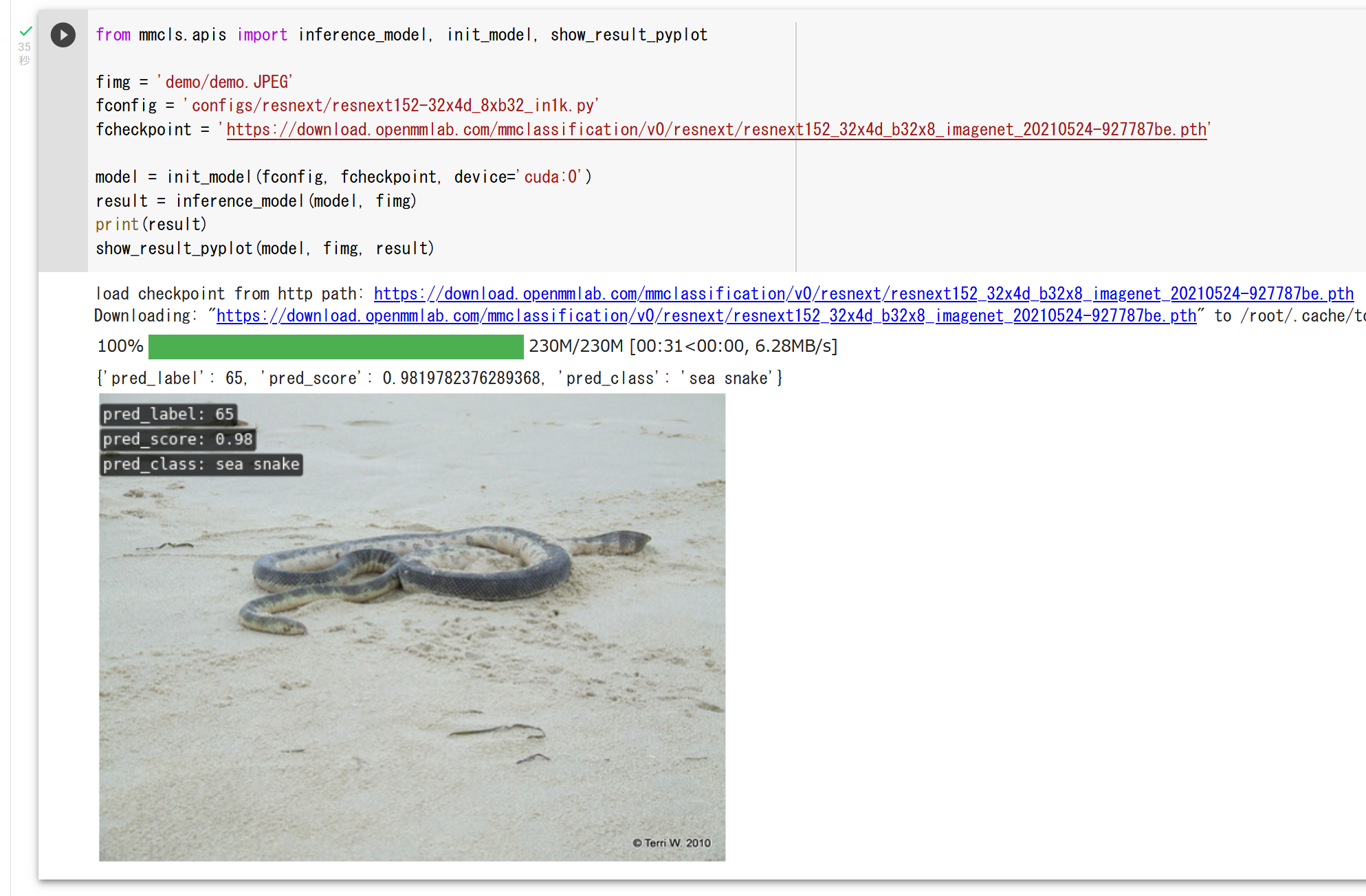Click the show_result_pyplot(model, fimg, result) line
Image resolution: width=1366 pixels, height=896 pixels.
tap(265, 248)
